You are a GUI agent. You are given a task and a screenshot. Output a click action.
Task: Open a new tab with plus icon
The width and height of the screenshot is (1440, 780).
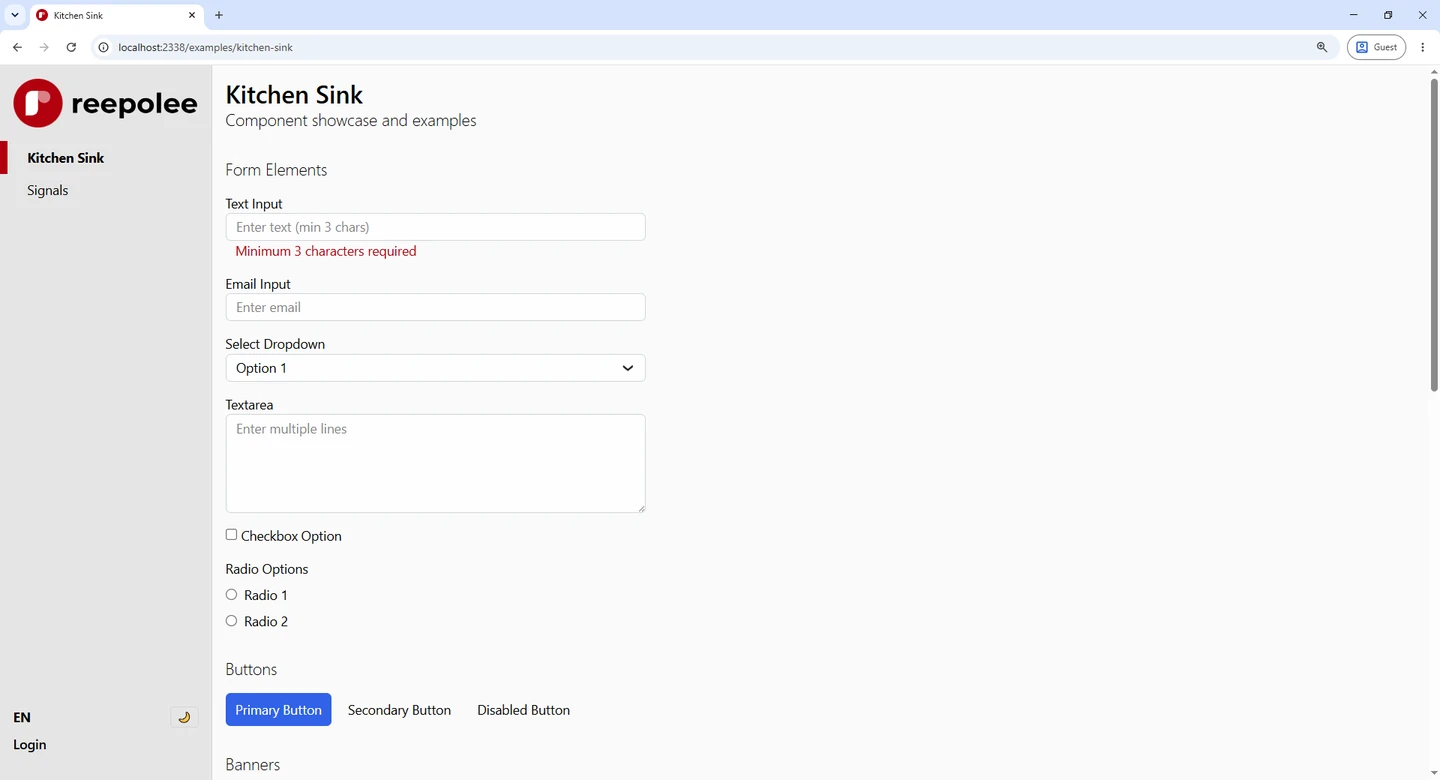219,15
